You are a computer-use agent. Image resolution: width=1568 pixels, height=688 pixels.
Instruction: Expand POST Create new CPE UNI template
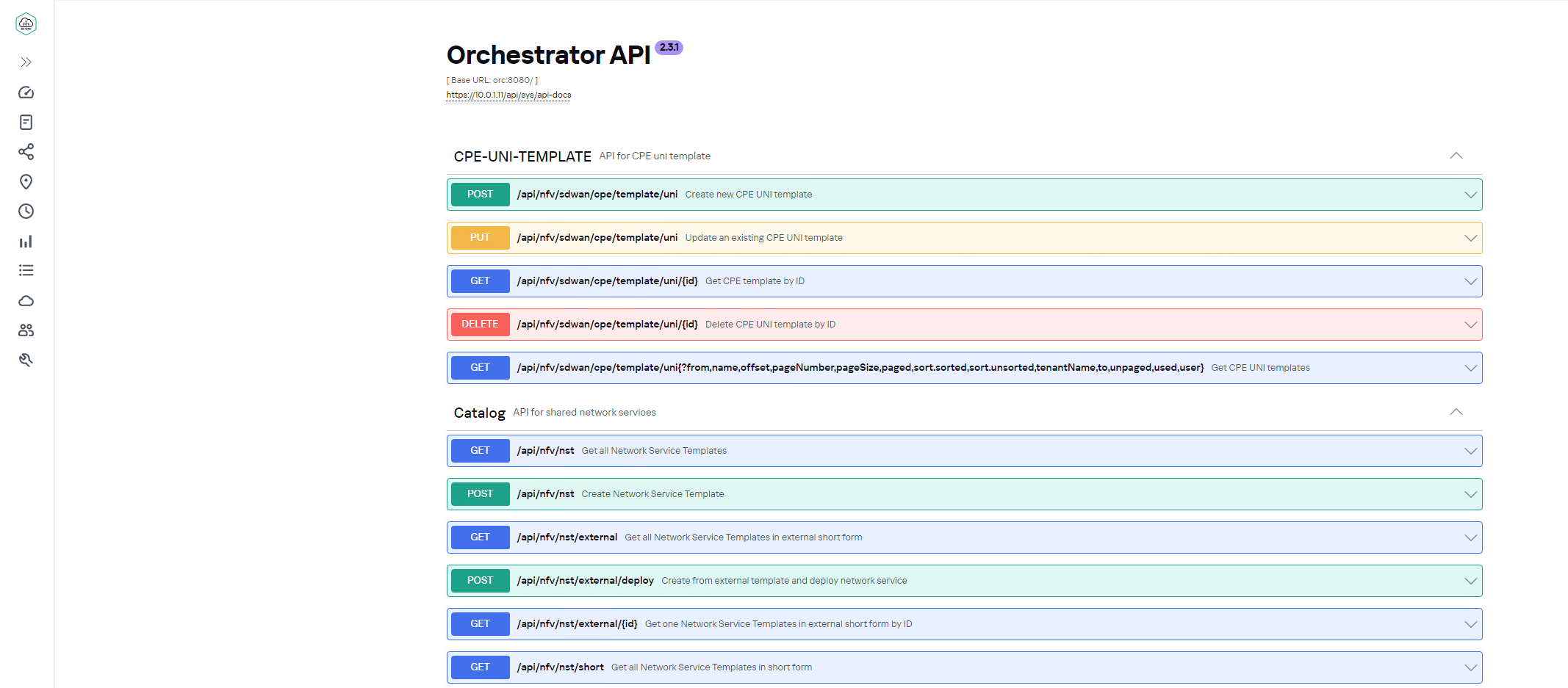coord(964,195)
